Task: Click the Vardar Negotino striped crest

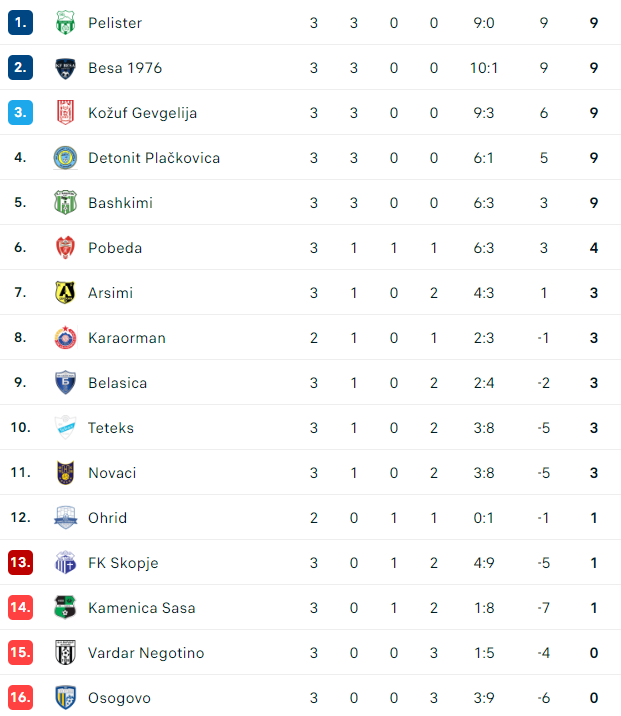Action: point(65,653)
